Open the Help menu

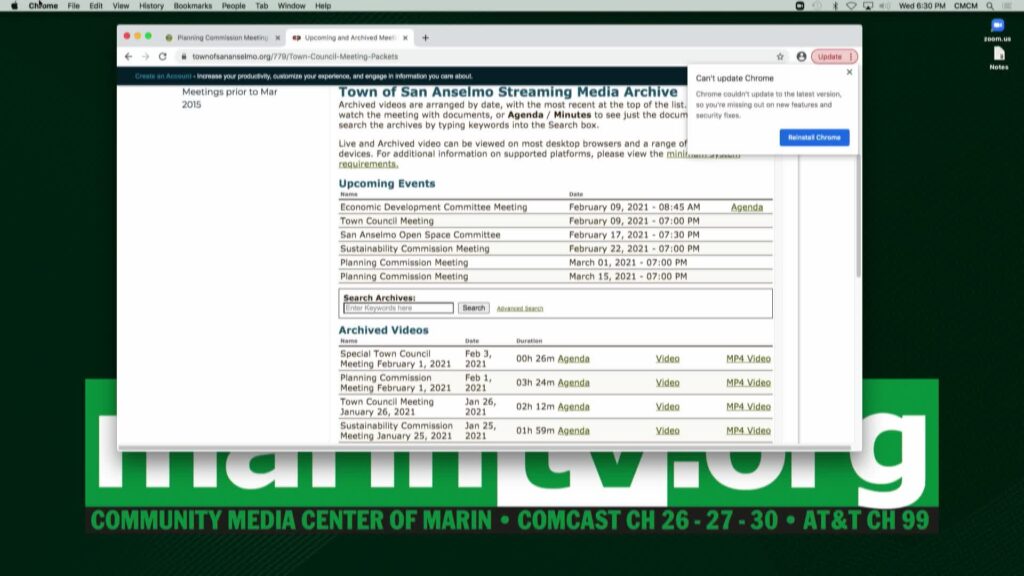pos(323,6)
